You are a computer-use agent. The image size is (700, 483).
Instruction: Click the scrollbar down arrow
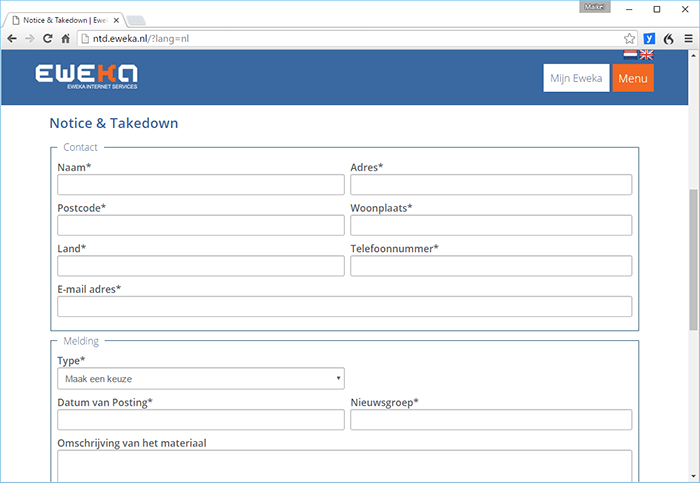point(693,476)
